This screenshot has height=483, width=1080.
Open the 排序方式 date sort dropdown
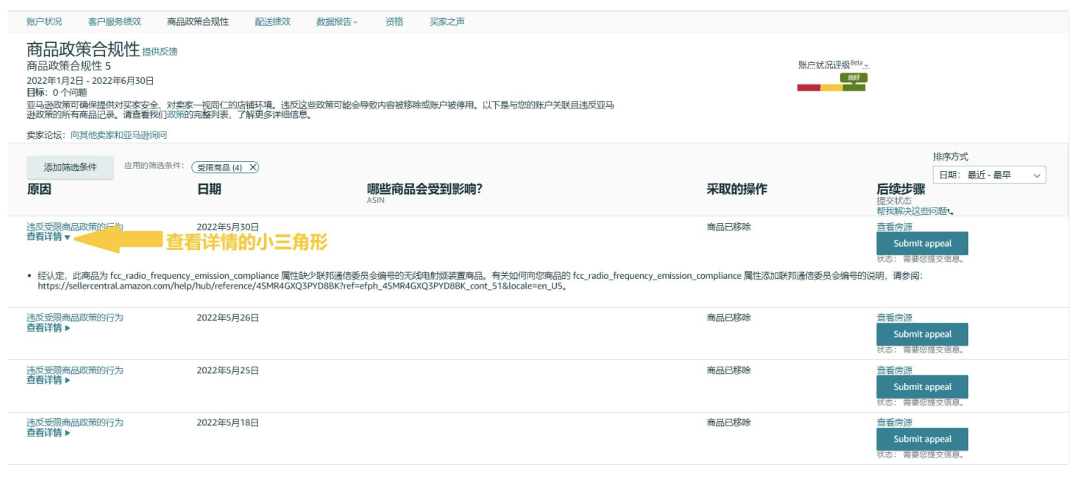[x=988, y=175]
